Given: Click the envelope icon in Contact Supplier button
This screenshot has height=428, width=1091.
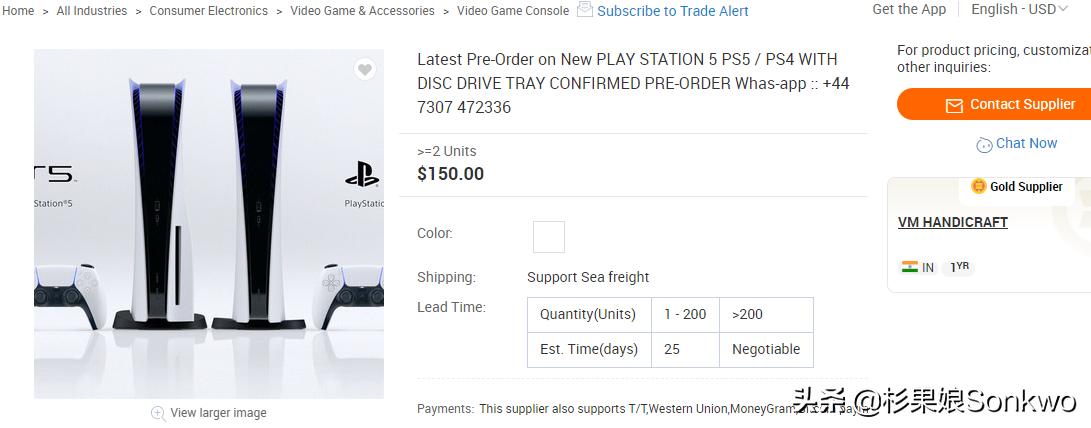Looking at the screenshot, I should click(x=954, y=105).
